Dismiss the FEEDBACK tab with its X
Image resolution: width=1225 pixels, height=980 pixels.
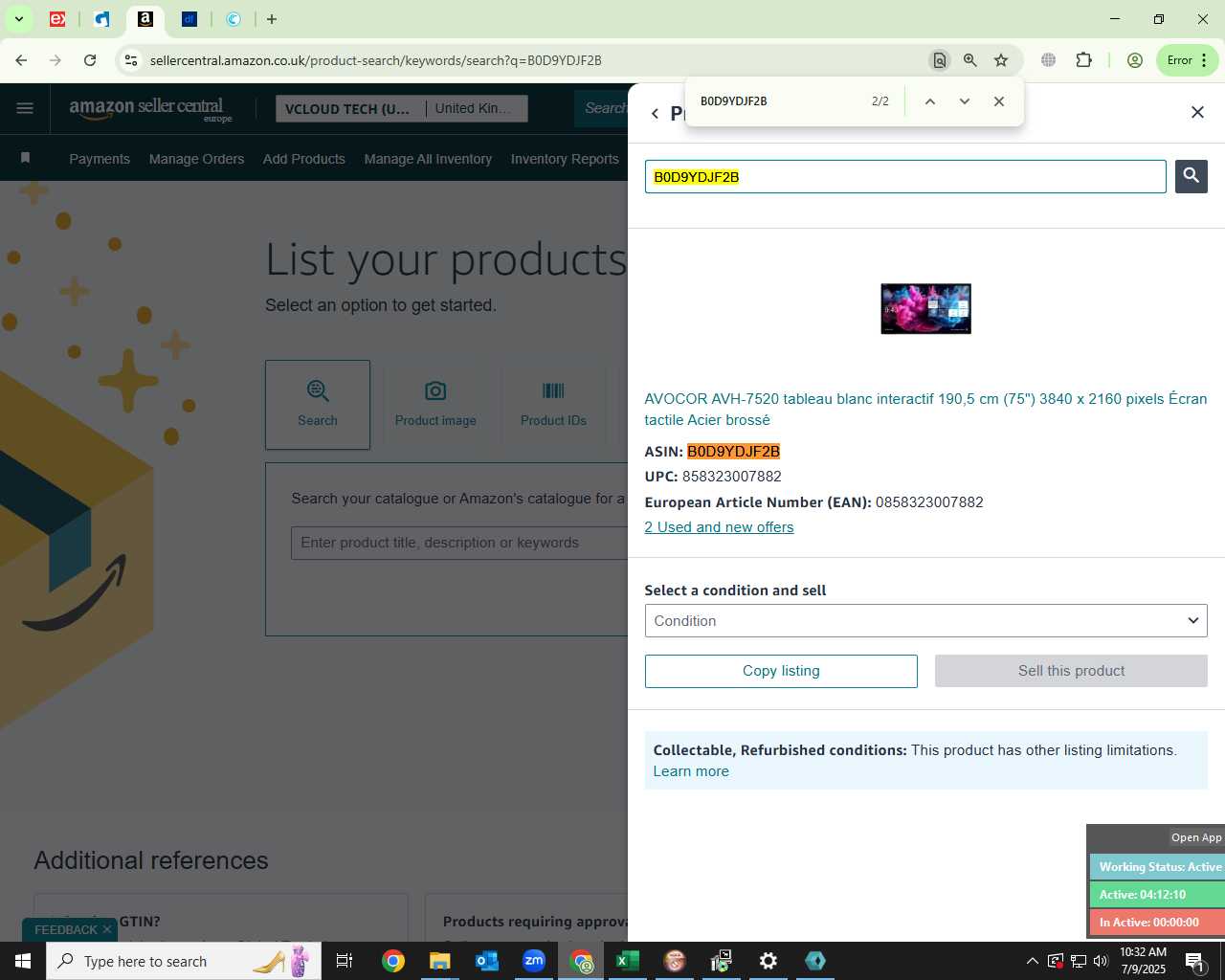(107, 929)
